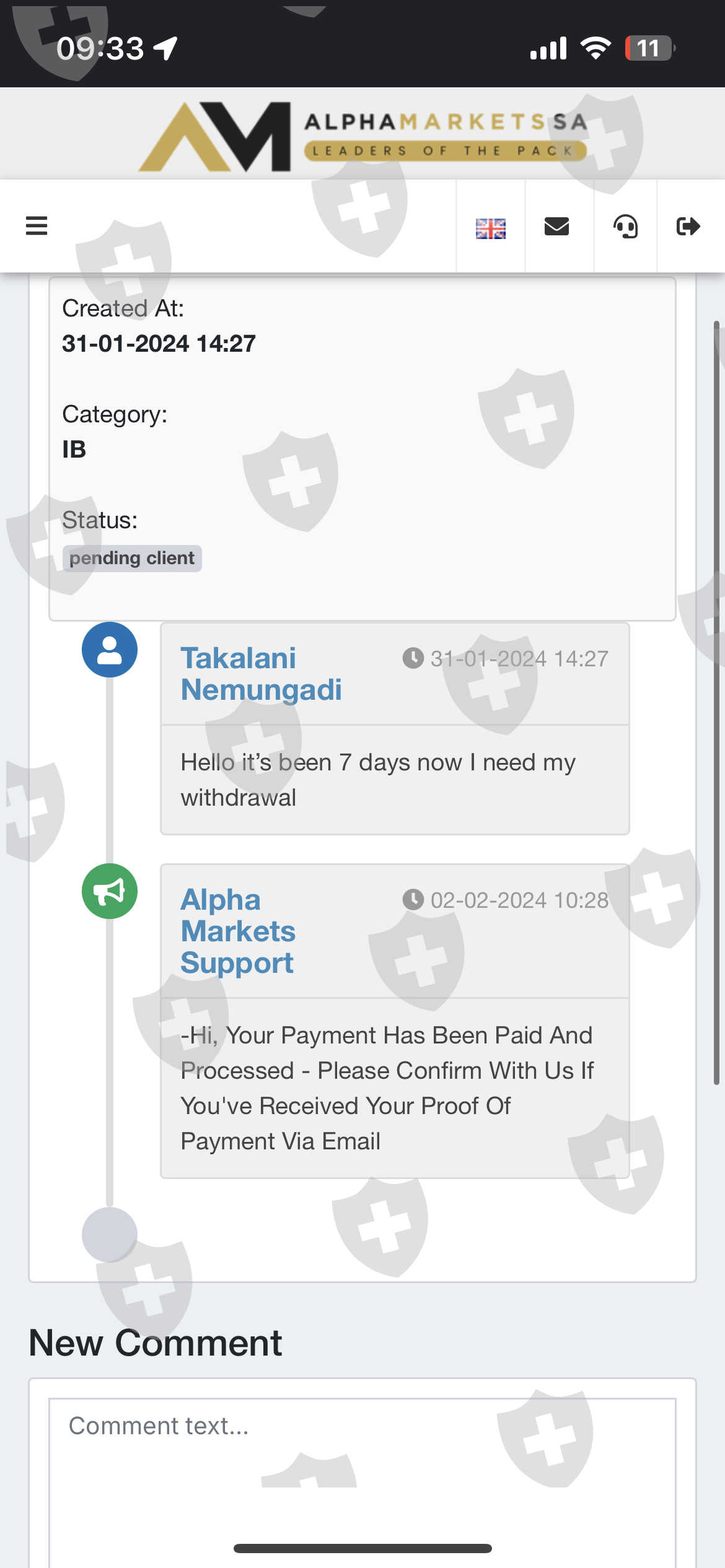725x1568 pixels.
Task: Open the hamburger navigation menu
Action: 37,226
